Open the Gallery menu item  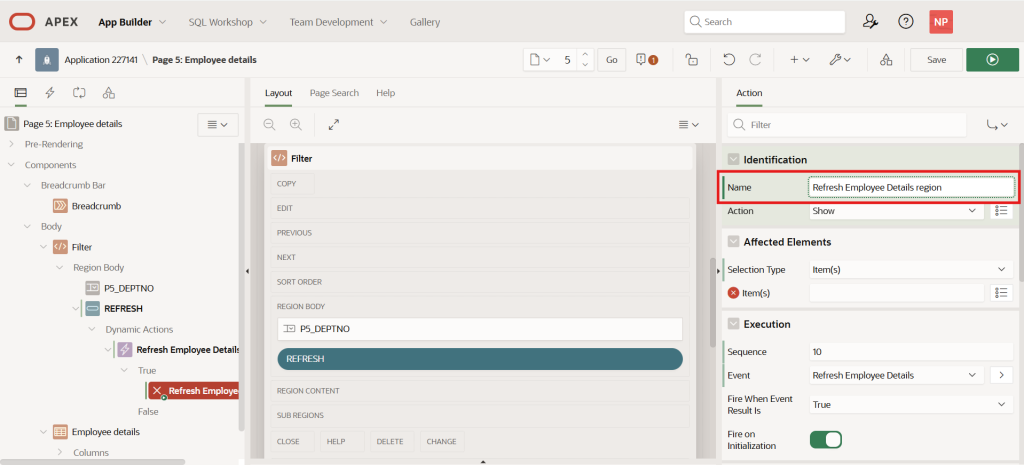tap(424, 22)
